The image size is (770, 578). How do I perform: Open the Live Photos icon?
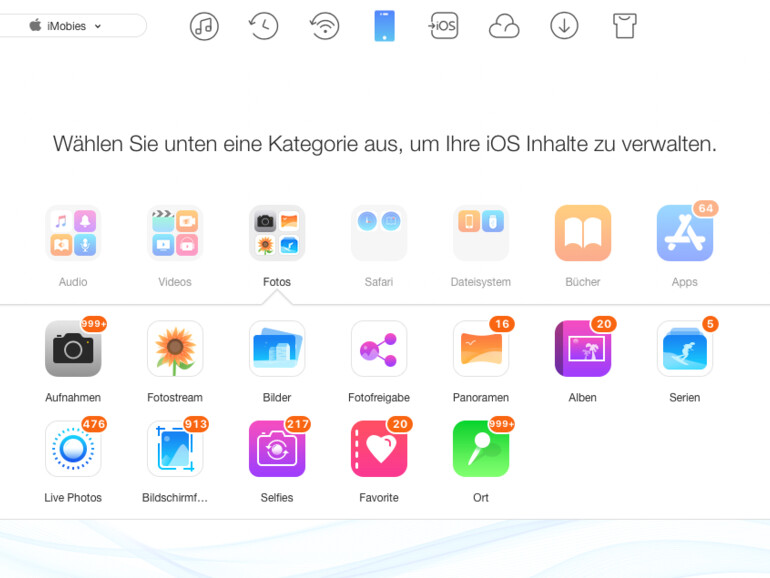(73, 449)
